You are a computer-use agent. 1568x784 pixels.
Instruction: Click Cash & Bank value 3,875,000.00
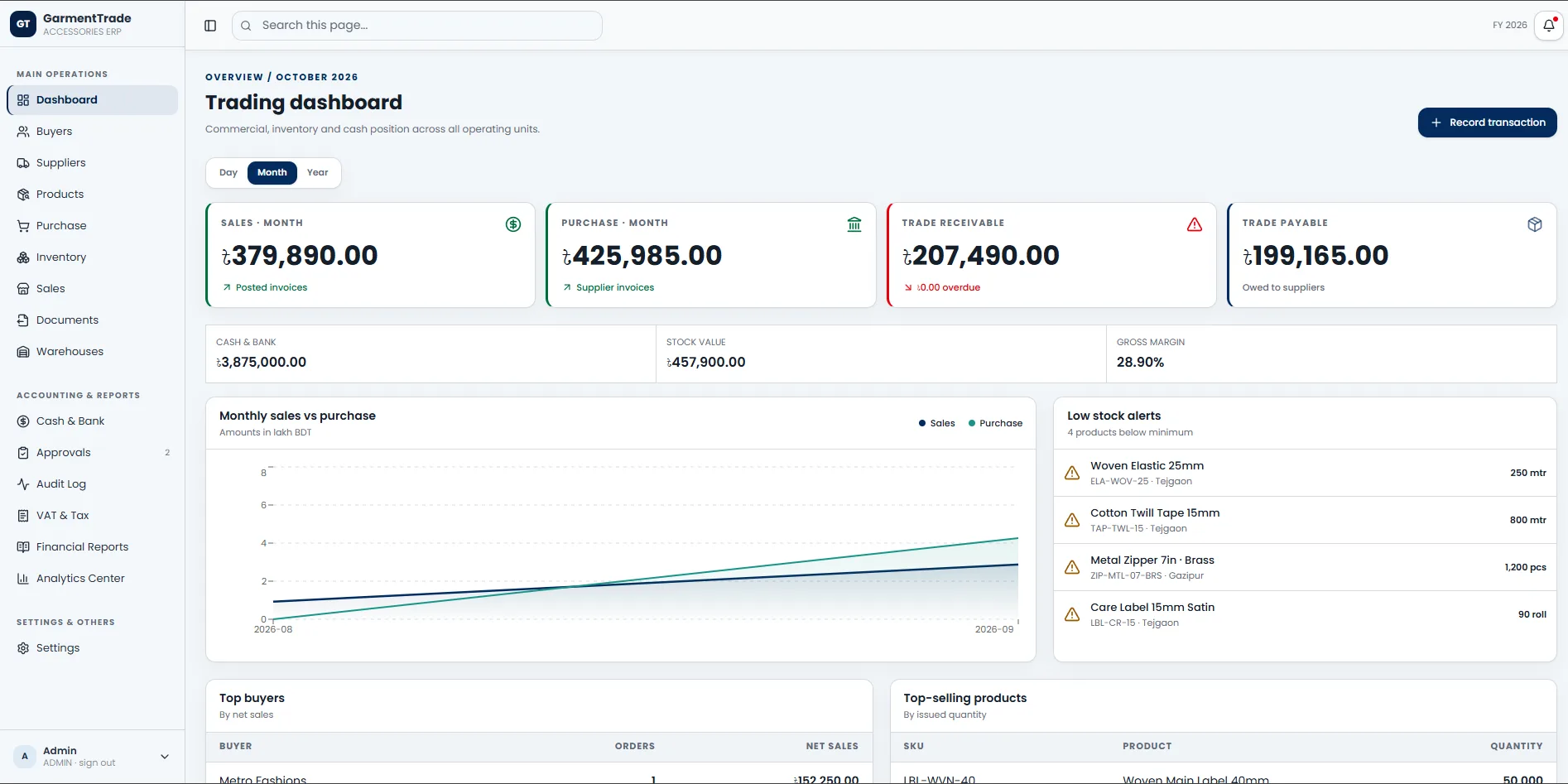click(x=262, y=363)
